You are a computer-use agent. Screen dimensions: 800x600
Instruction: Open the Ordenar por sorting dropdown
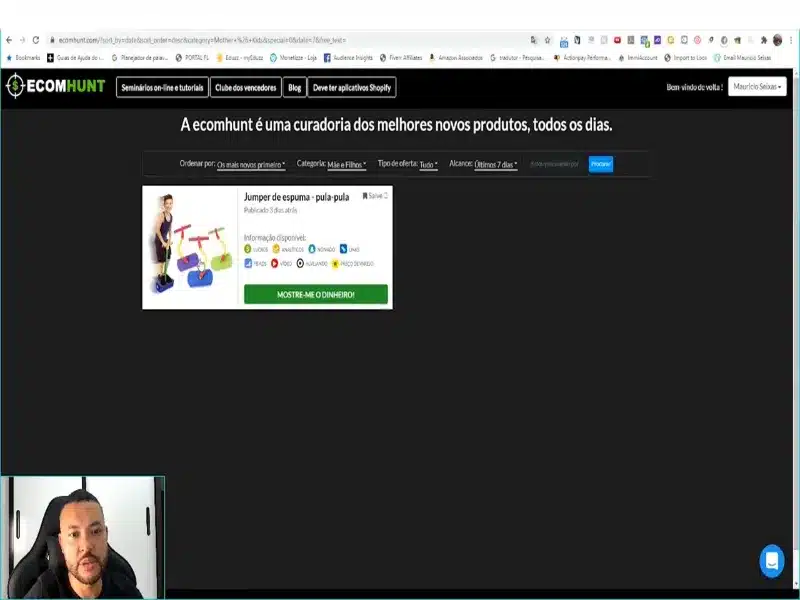point(251,165)
